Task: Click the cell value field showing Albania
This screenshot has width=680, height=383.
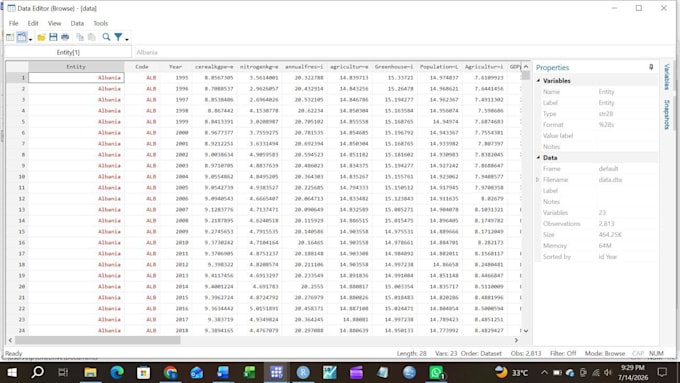Action: click(x=333, y=52)
